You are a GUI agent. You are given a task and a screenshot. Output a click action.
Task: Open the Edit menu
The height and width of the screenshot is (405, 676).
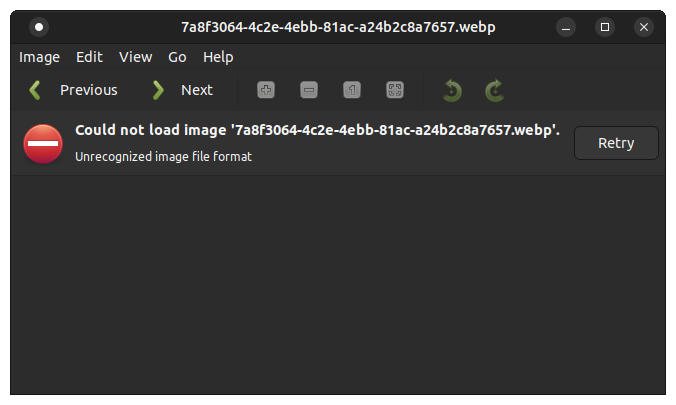[89, 57]
